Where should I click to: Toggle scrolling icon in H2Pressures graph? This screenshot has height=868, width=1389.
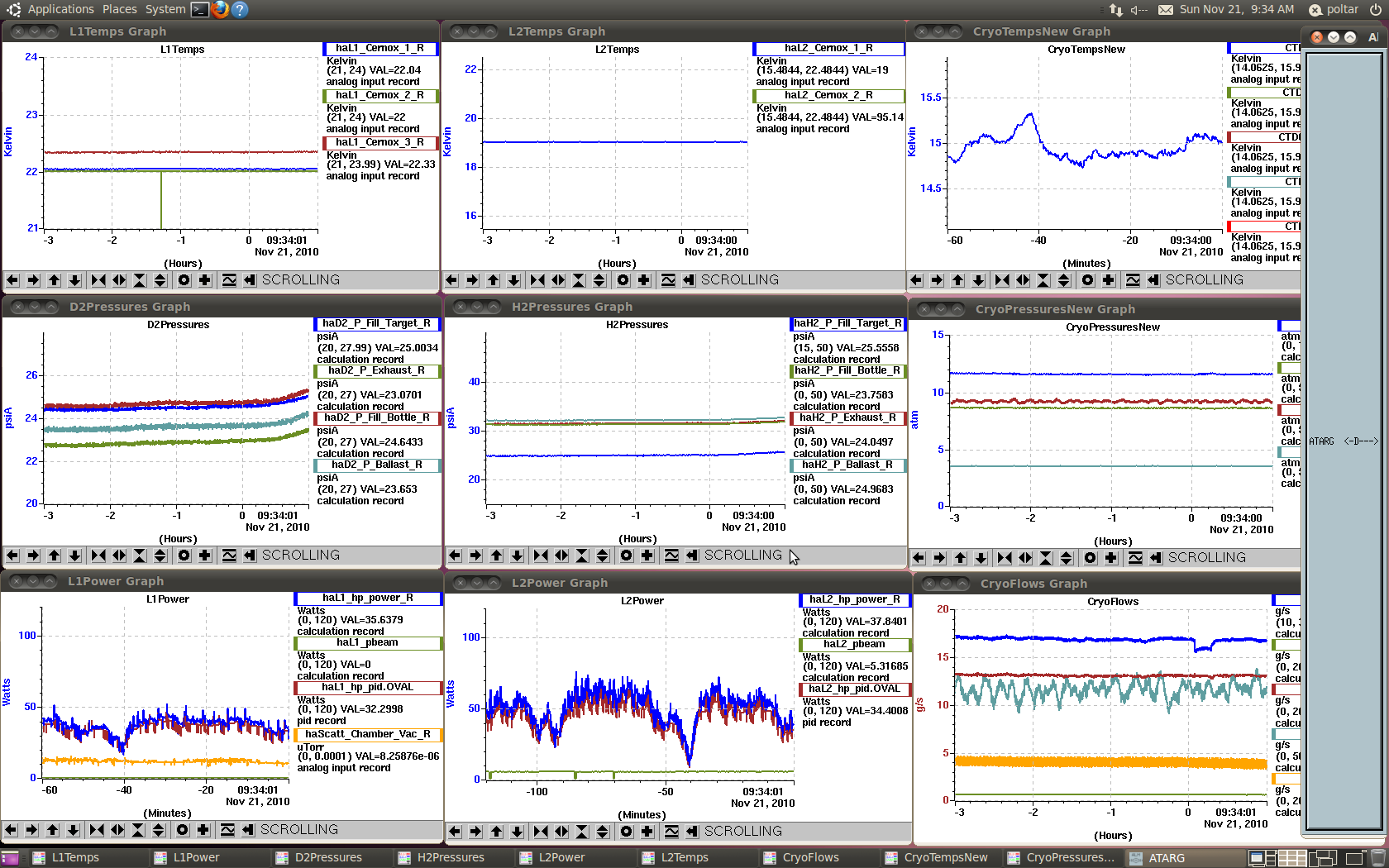click(x=692, y=556)
